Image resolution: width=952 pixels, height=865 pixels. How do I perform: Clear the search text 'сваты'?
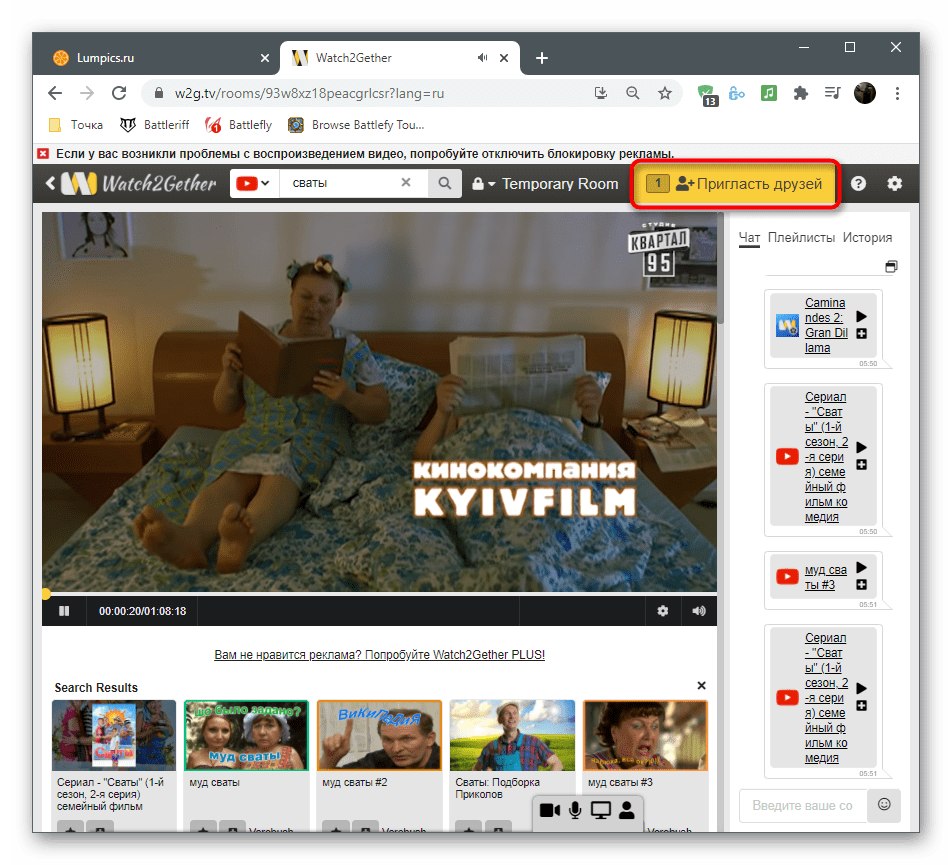pyautogui.click(x=406, y=183)
